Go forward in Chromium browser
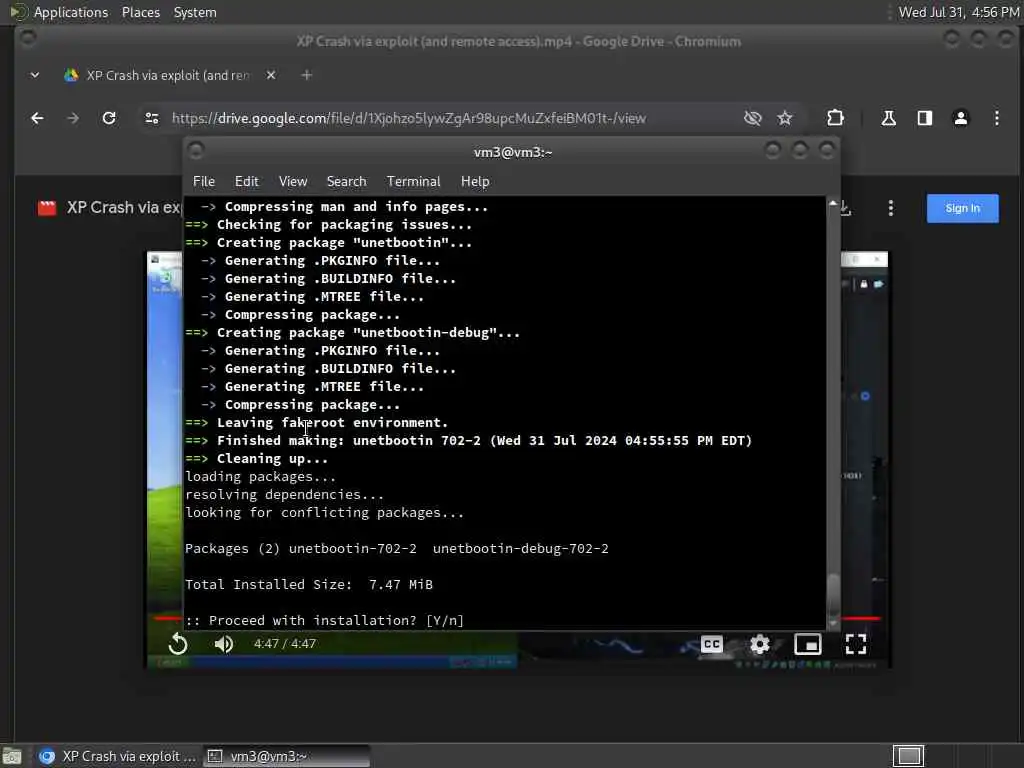The image size is (1024, 768). 73,118
